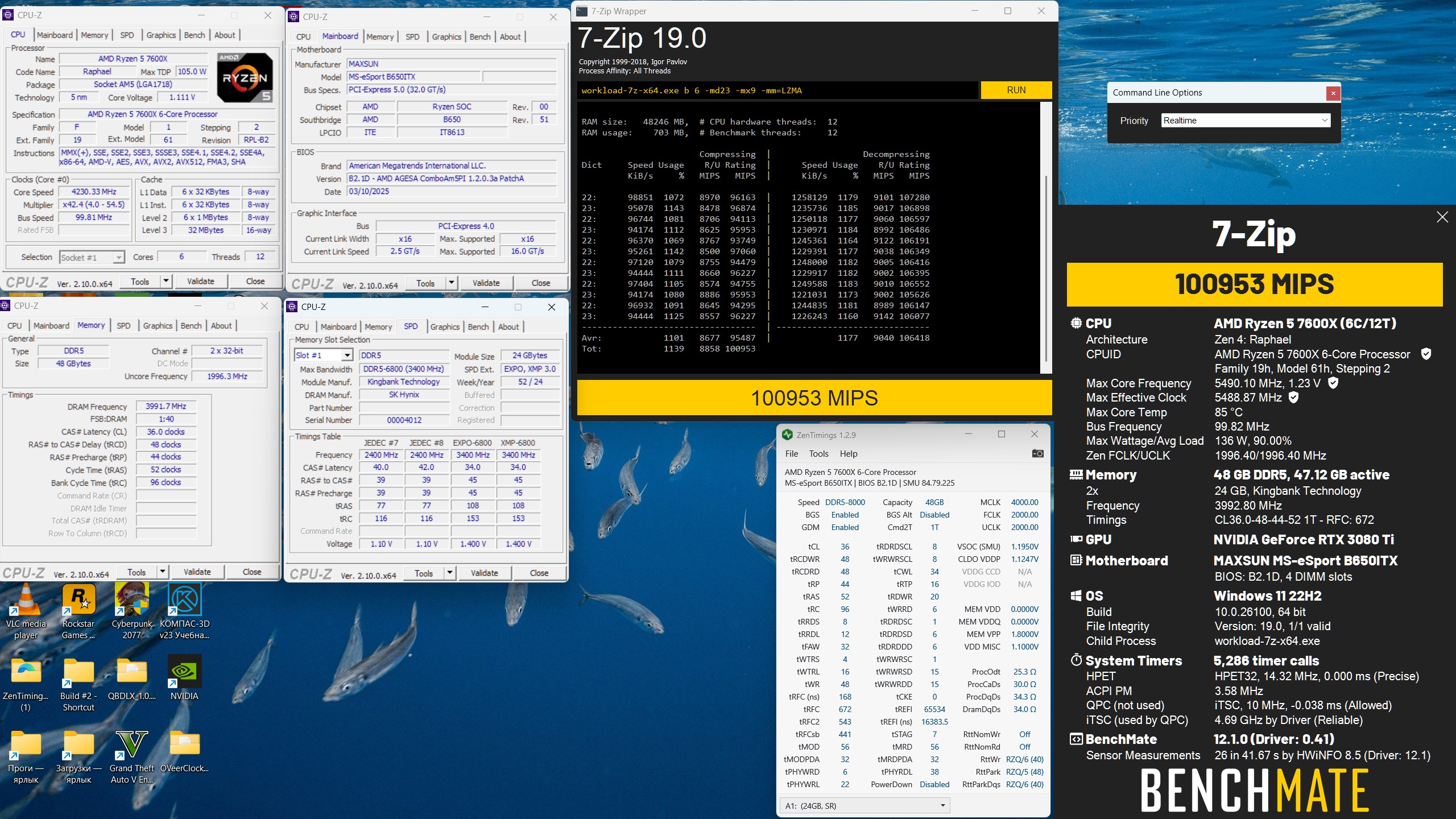This screenshot has width=1456, height=819.
Task: Close the BenchMate 7-Zip result panel
Action: (1442, 217)
